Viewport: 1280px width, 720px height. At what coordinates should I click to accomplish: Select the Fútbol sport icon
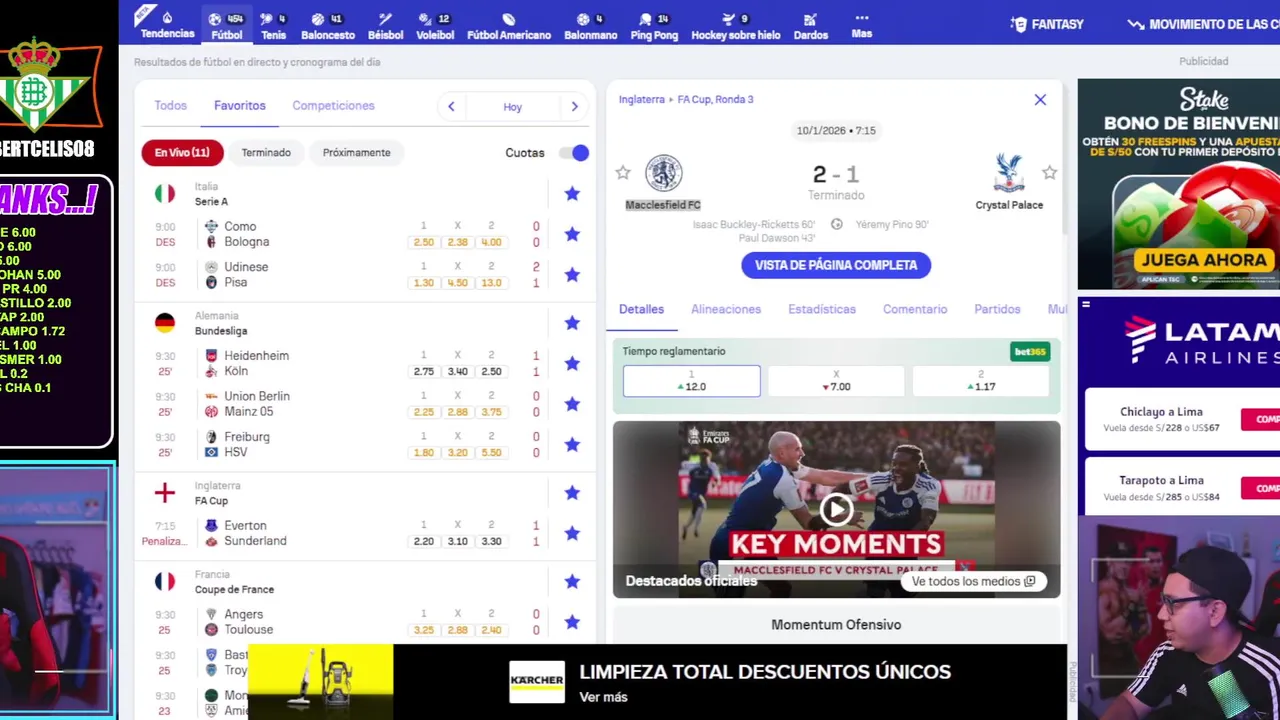[227, 25]
